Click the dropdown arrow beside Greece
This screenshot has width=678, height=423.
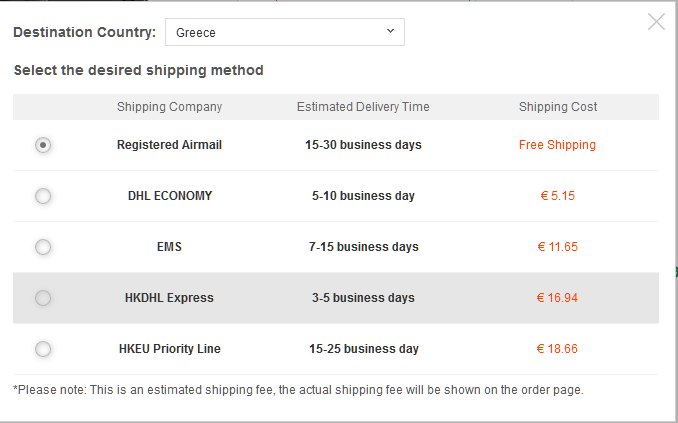[x=390, y=32]
